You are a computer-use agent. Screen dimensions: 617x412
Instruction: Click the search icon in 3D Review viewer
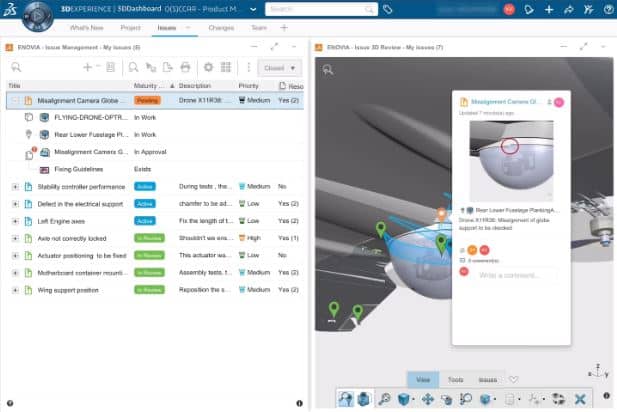(x=328, y=70)
